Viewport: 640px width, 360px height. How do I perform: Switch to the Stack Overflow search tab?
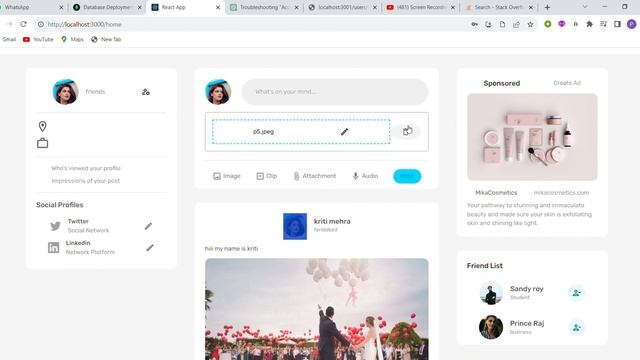point(499,7)
